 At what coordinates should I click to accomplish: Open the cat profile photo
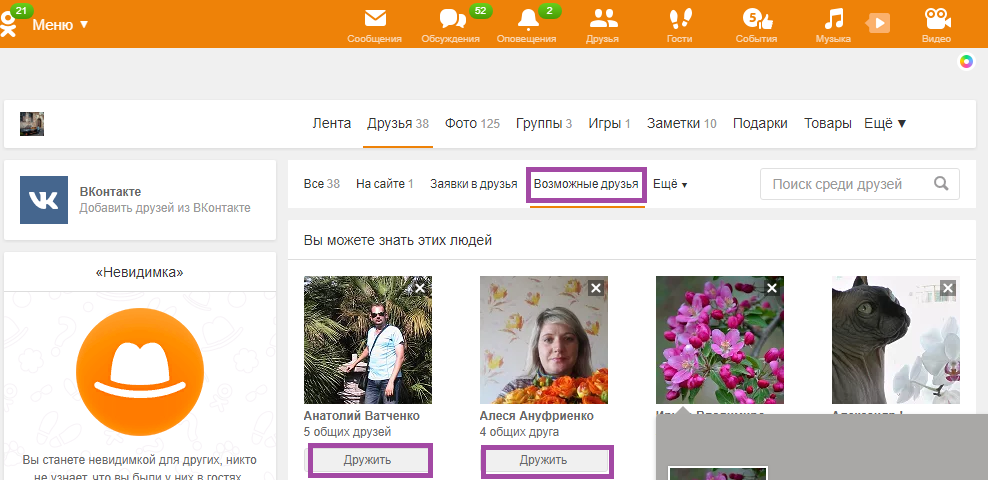pos(895,340)
